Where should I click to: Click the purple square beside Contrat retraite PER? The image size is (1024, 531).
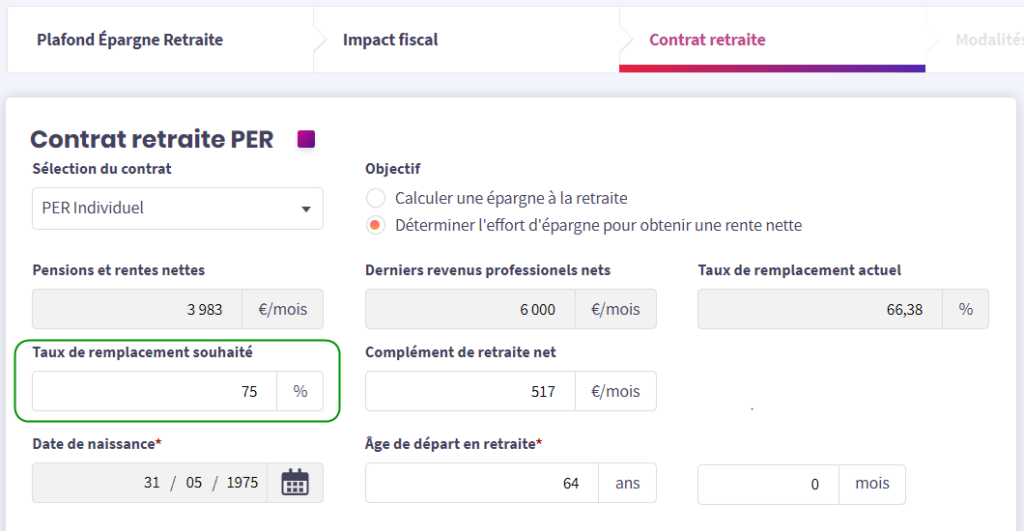coord(306,139)
